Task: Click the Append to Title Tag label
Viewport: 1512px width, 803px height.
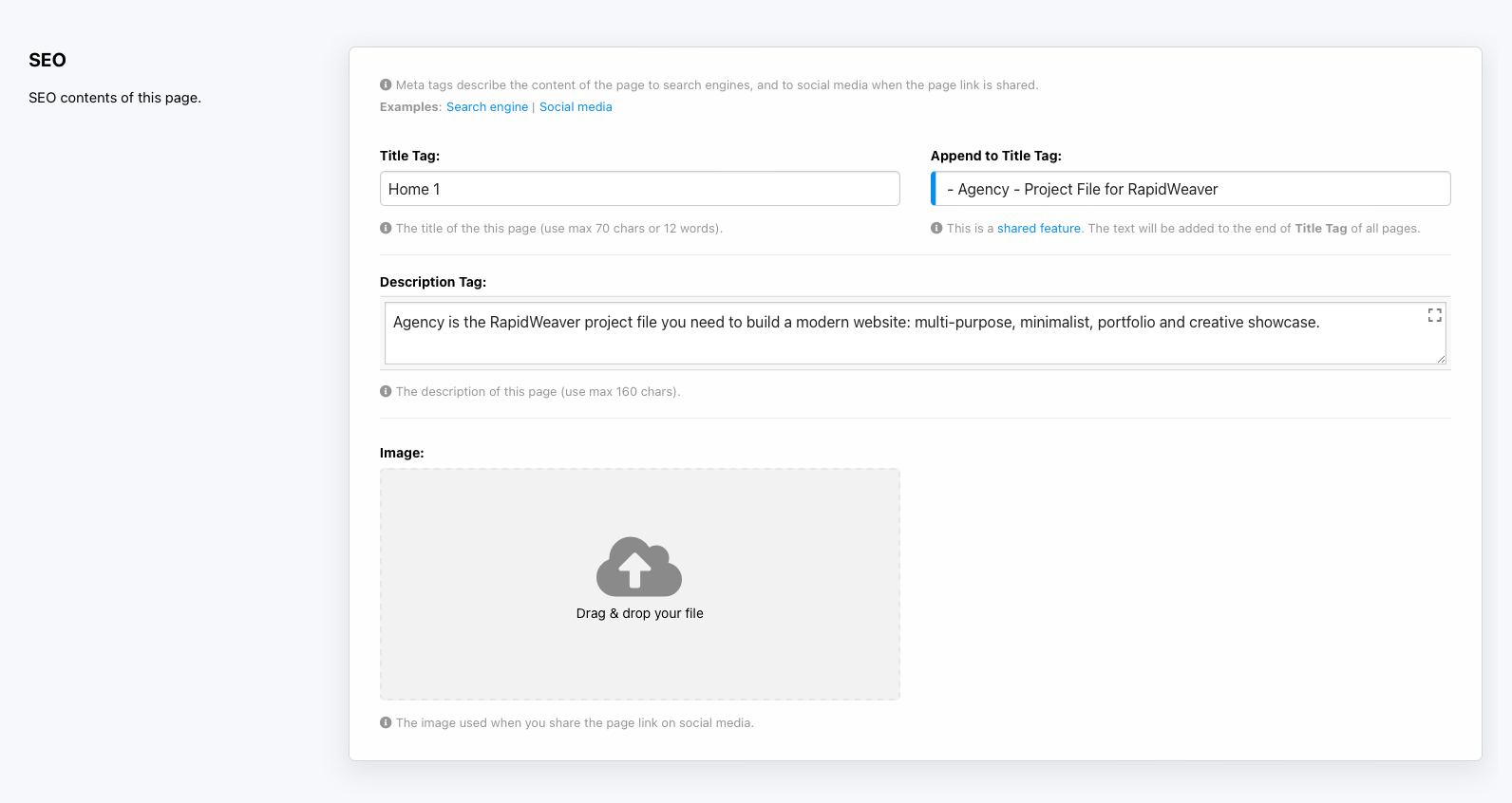Action: 995,156
